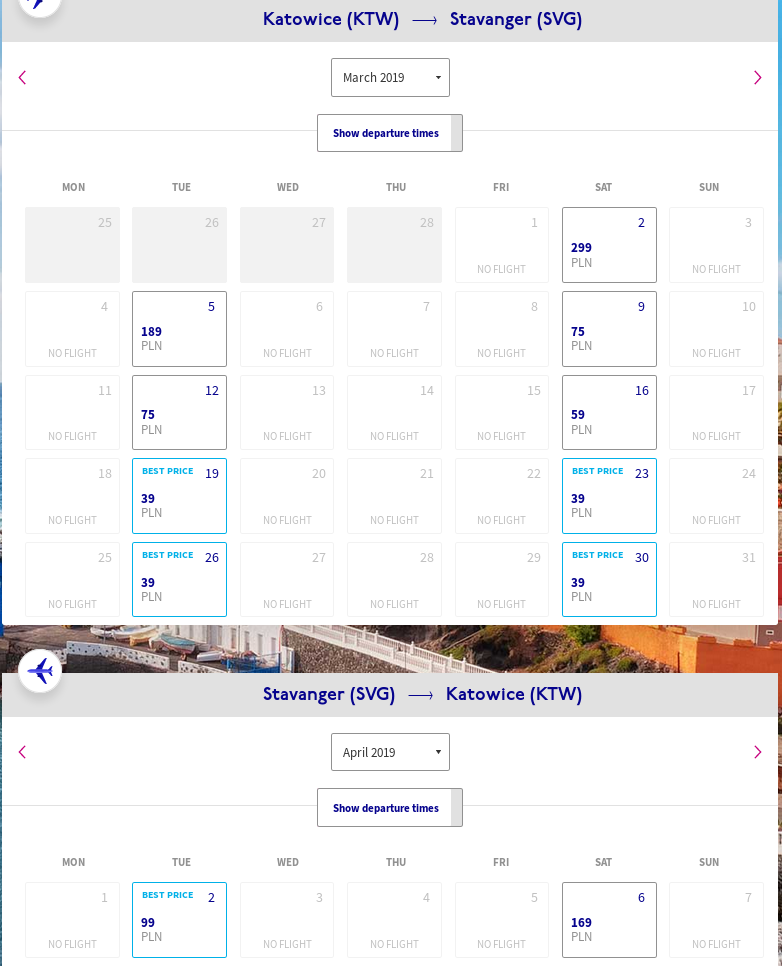Choose March 9 flight for 75 PLN
Screen dimensions: 782x966
tap(609, 329)
